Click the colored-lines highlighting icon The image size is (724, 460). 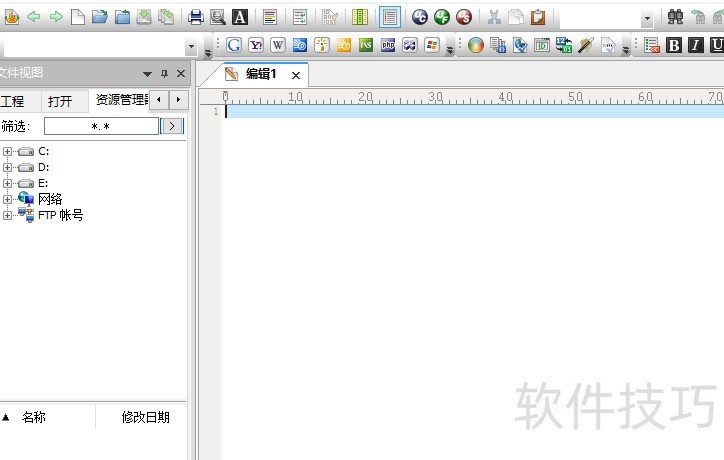tap(270, 18)
